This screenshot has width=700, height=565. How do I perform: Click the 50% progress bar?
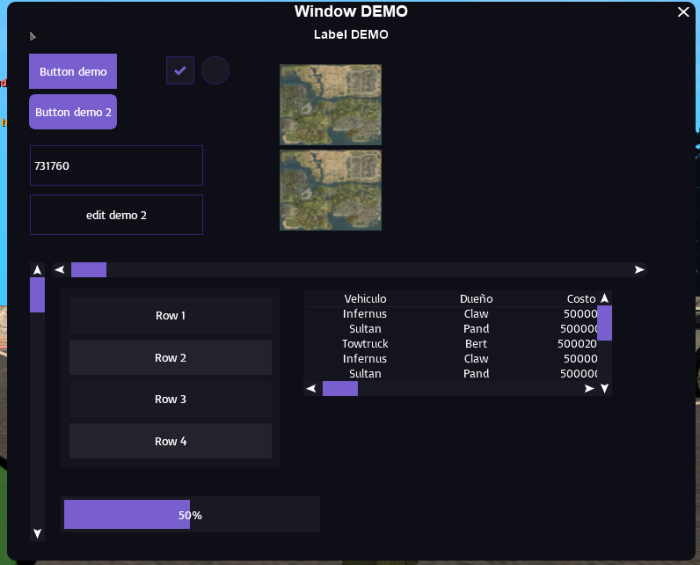190,515
